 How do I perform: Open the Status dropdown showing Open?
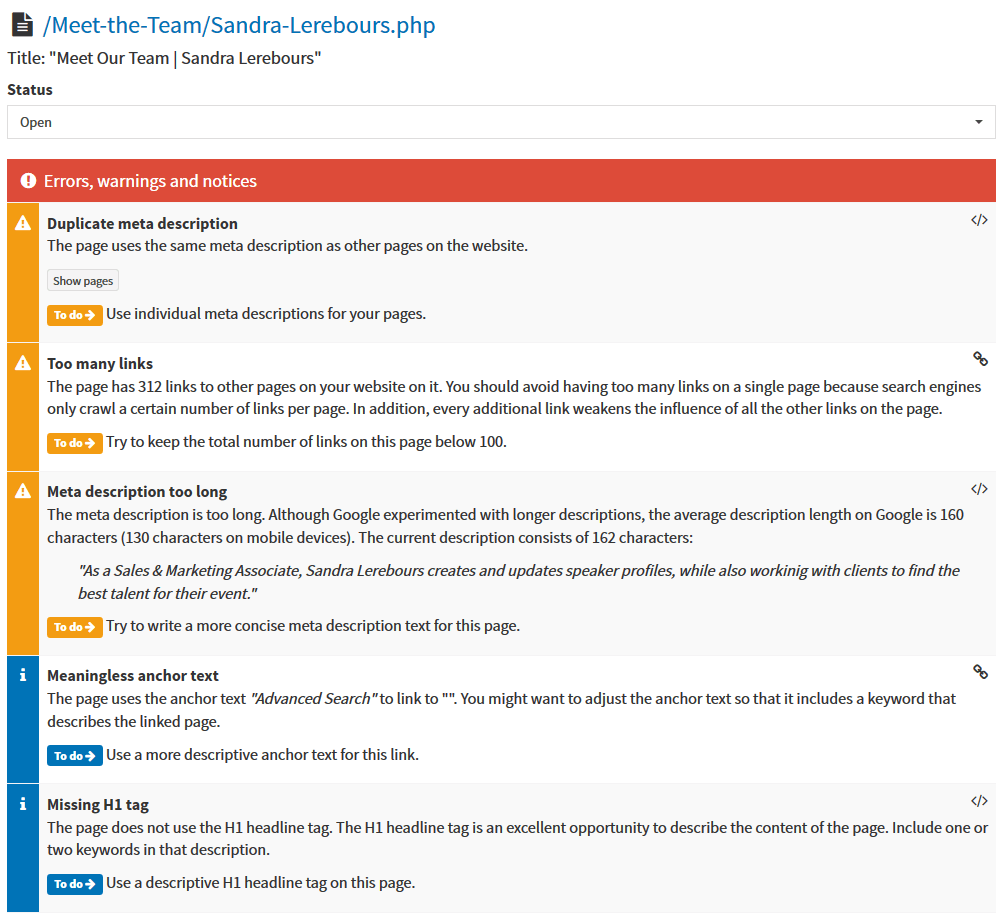[500, 122]
